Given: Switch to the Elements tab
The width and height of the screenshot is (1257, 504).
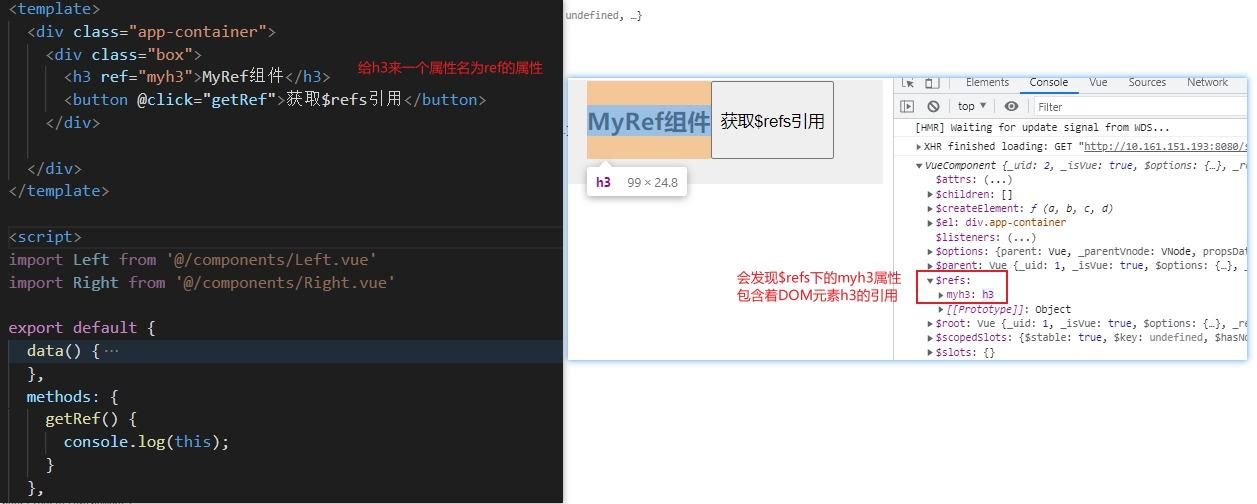Looking at the screenshot, I should point(987,83).
